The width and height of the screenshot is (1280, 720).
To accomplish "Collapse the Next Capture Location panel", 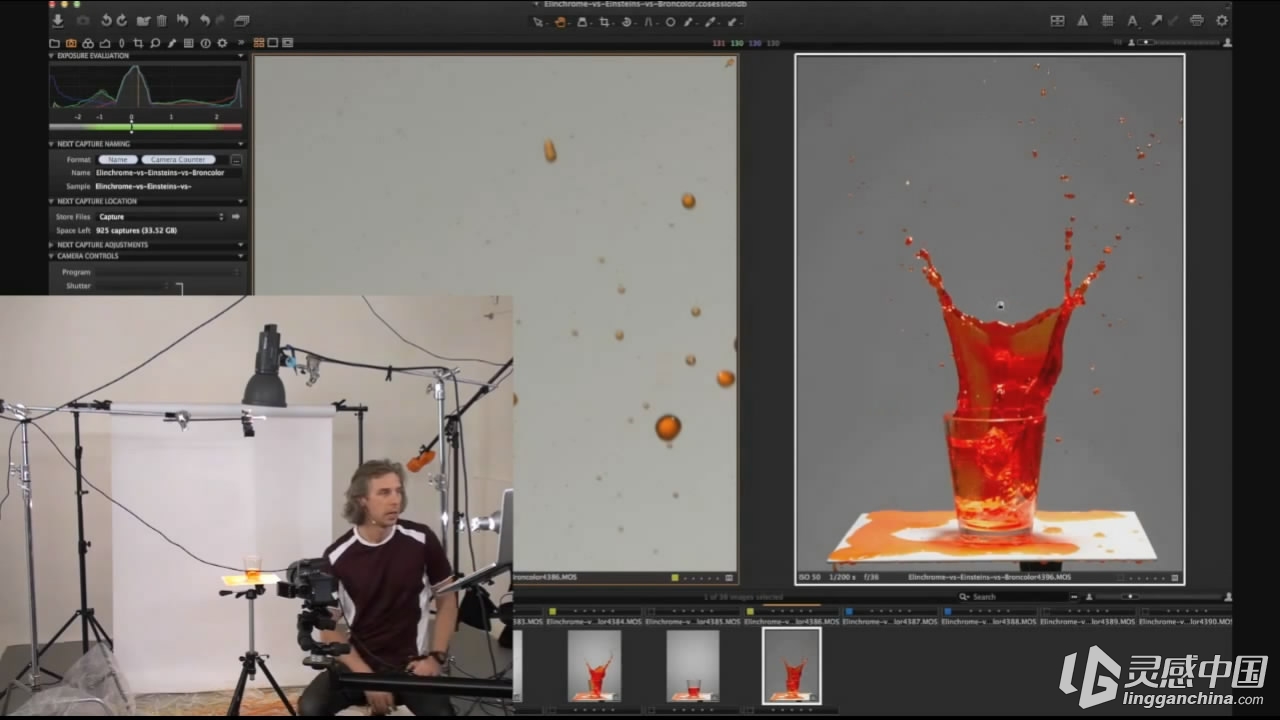I will coord(52,201).
